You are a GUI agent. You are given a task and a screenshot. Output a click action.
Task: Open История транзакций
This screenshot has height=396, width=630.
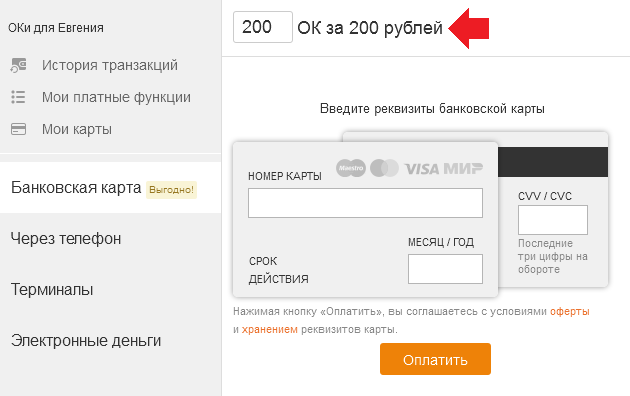[x=110, y=65]
